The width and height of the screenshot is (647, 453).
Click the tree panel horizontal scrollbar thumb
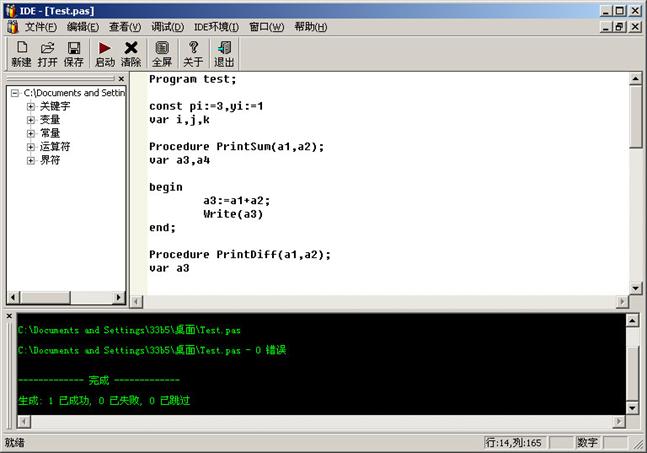point(45,297)
